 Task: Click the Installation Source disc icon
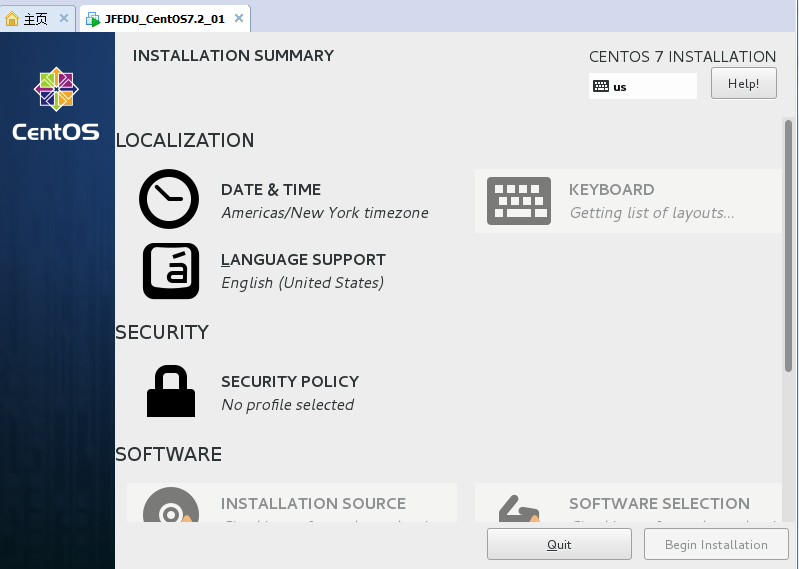point(171,505)
